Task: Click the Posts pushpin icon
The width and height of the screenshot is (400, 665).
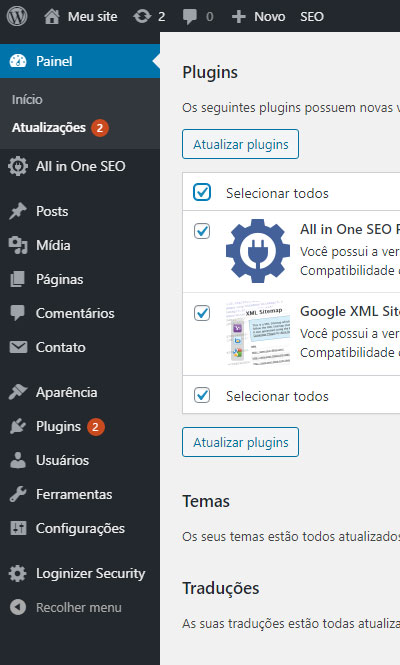Action: [18, 211]
